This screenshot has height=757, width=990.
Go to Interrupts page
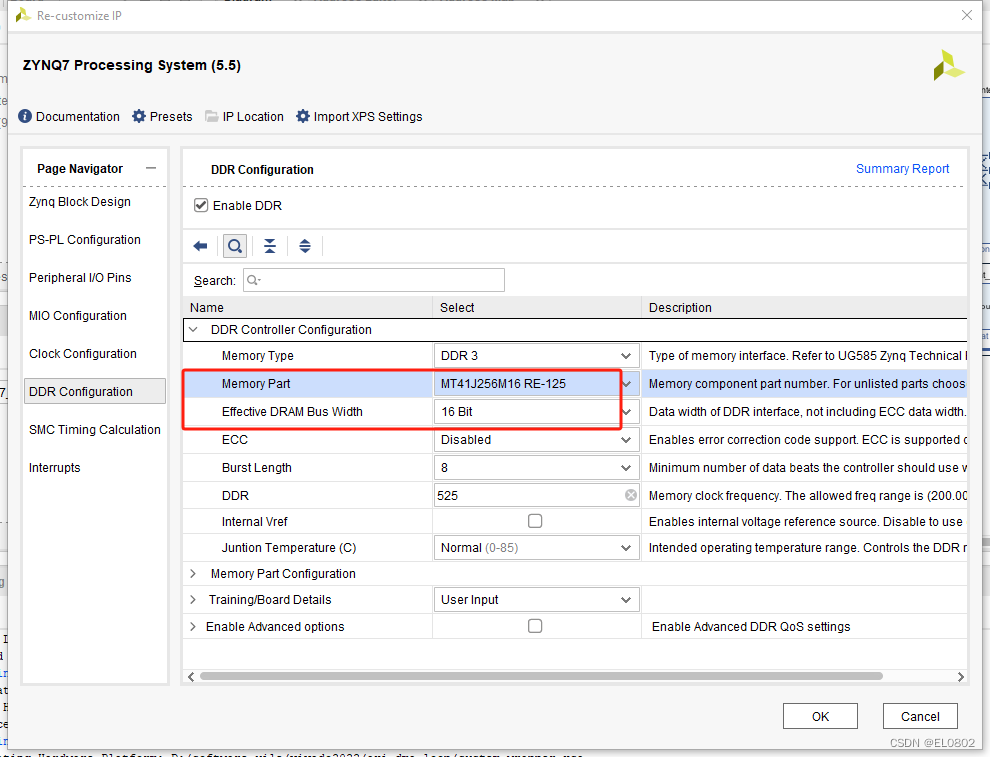(x=54, y=467)
